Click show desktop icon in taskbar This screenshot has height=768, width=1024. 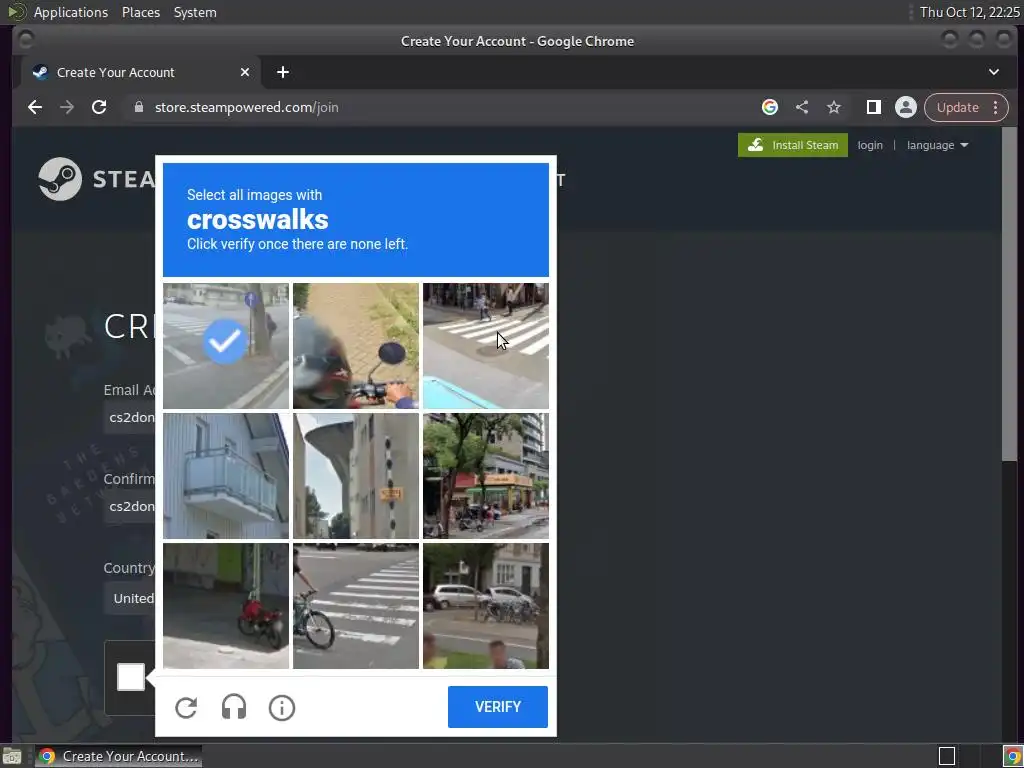[12, 757]
